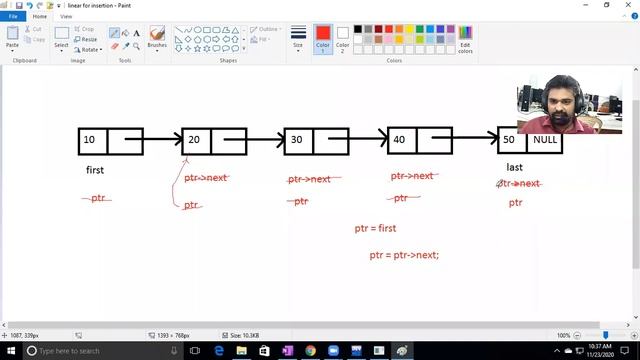Open Task View from the taskbar
The image size is (640, 360).
click(195, 351)
